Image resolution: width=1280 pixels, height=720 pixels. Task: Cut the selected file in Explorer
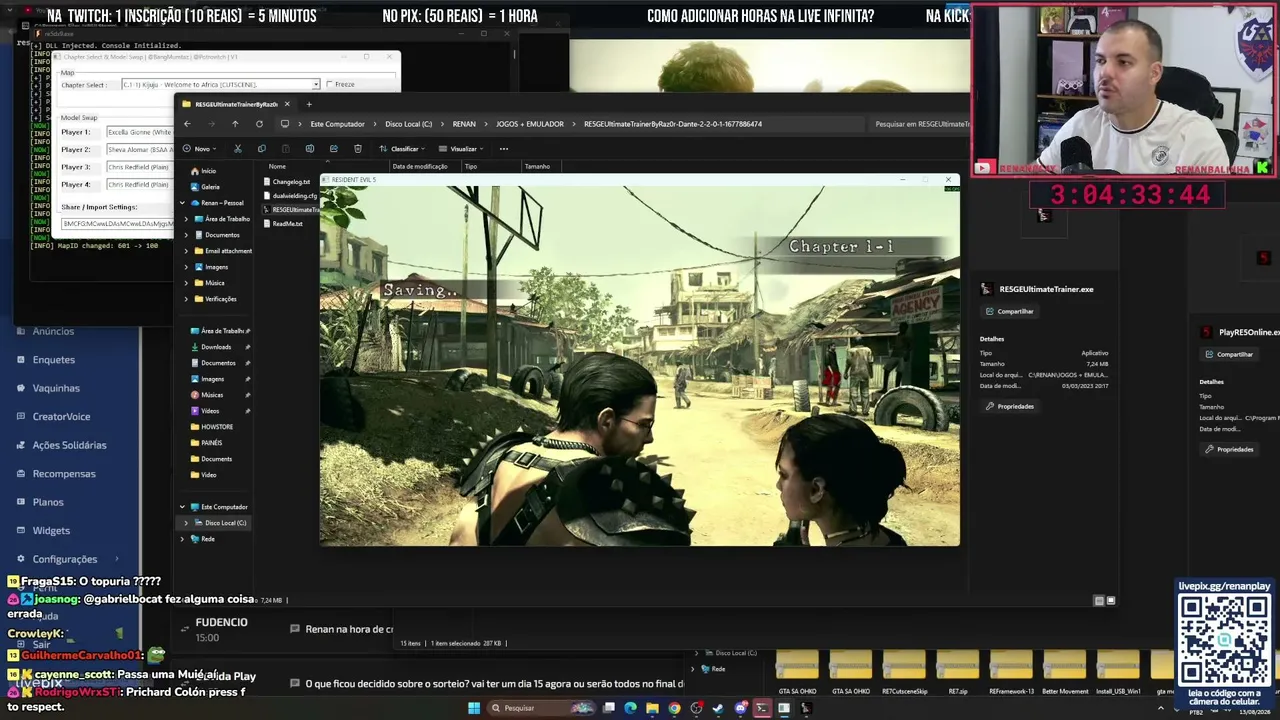(x=237, y=149)
